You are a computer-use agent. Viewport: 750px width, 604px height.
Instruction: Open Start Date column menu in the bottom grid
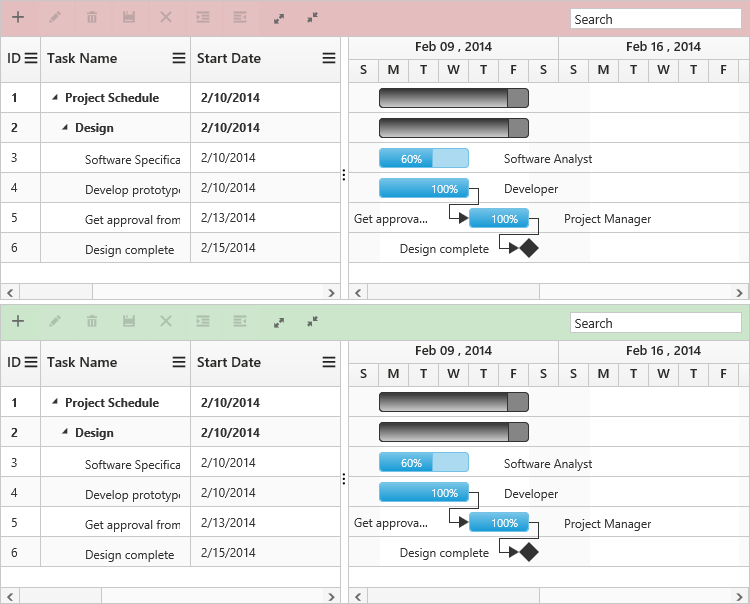click(329, 363)
